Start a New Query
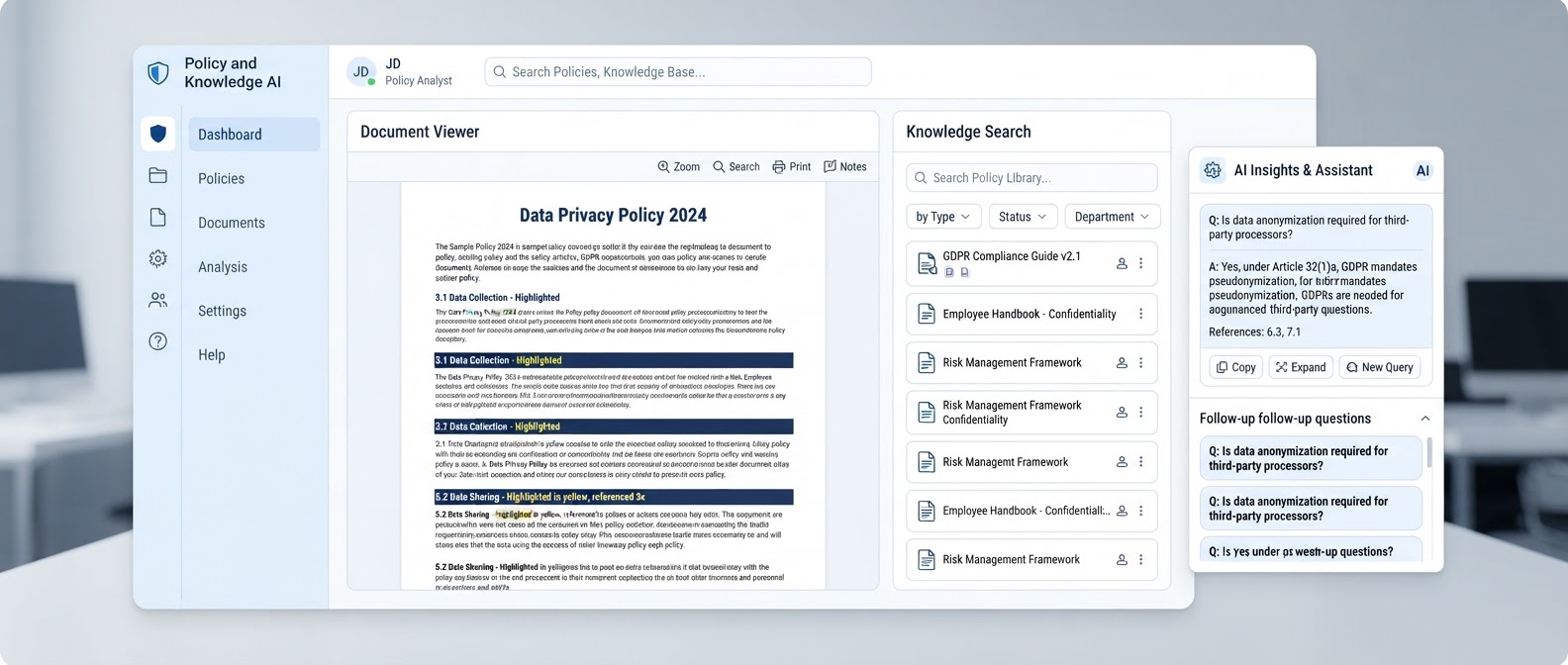The height and width of the screenshot is (665, 1568). click(1380, 367)
